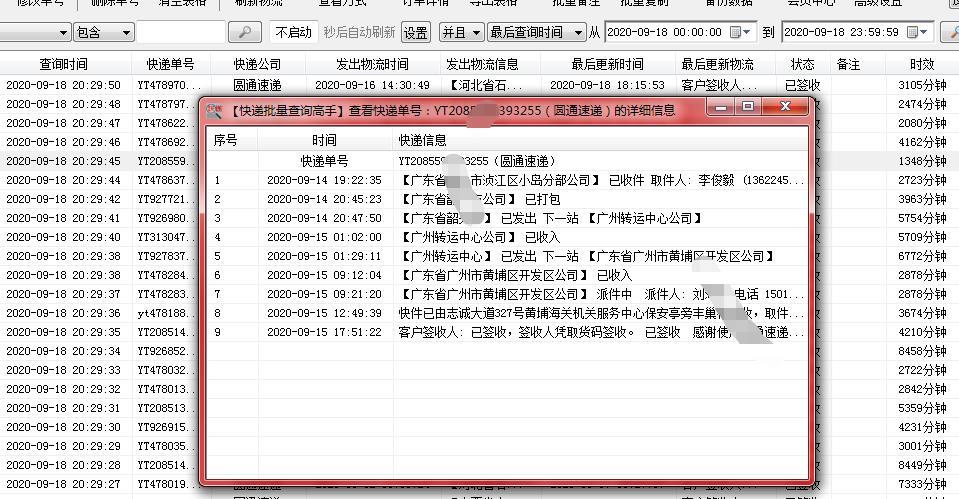Click the 时间 header in the dialog
959x499 pixels.
[324, 140]
